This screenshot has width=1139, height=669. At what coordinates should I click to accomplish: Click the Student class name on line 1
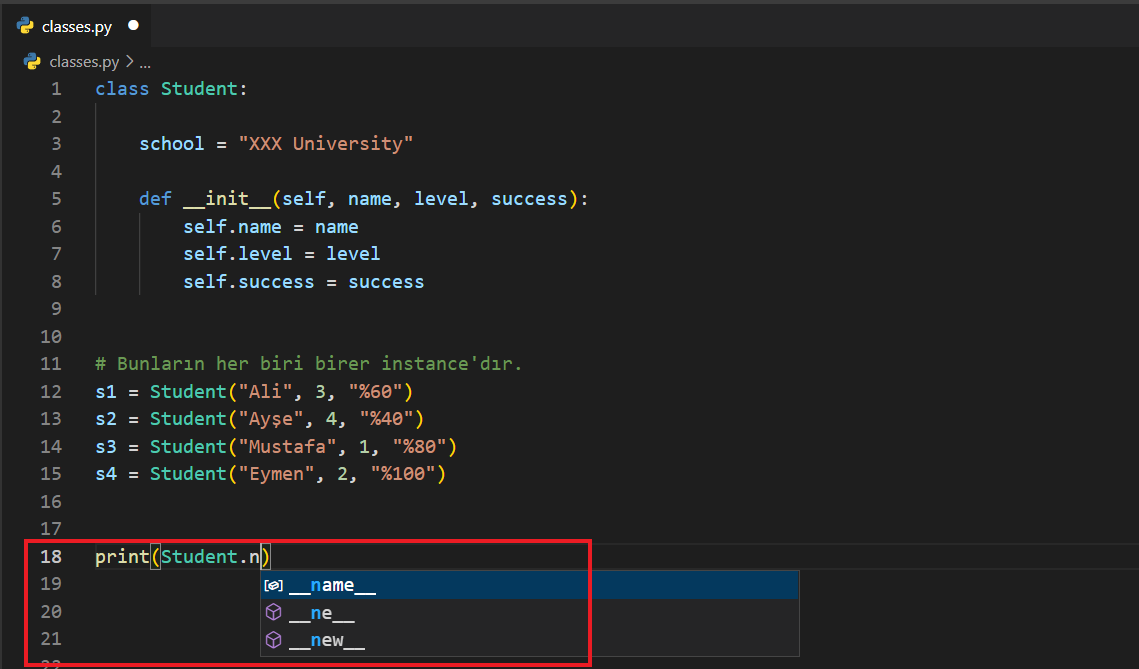pos(199,89)
